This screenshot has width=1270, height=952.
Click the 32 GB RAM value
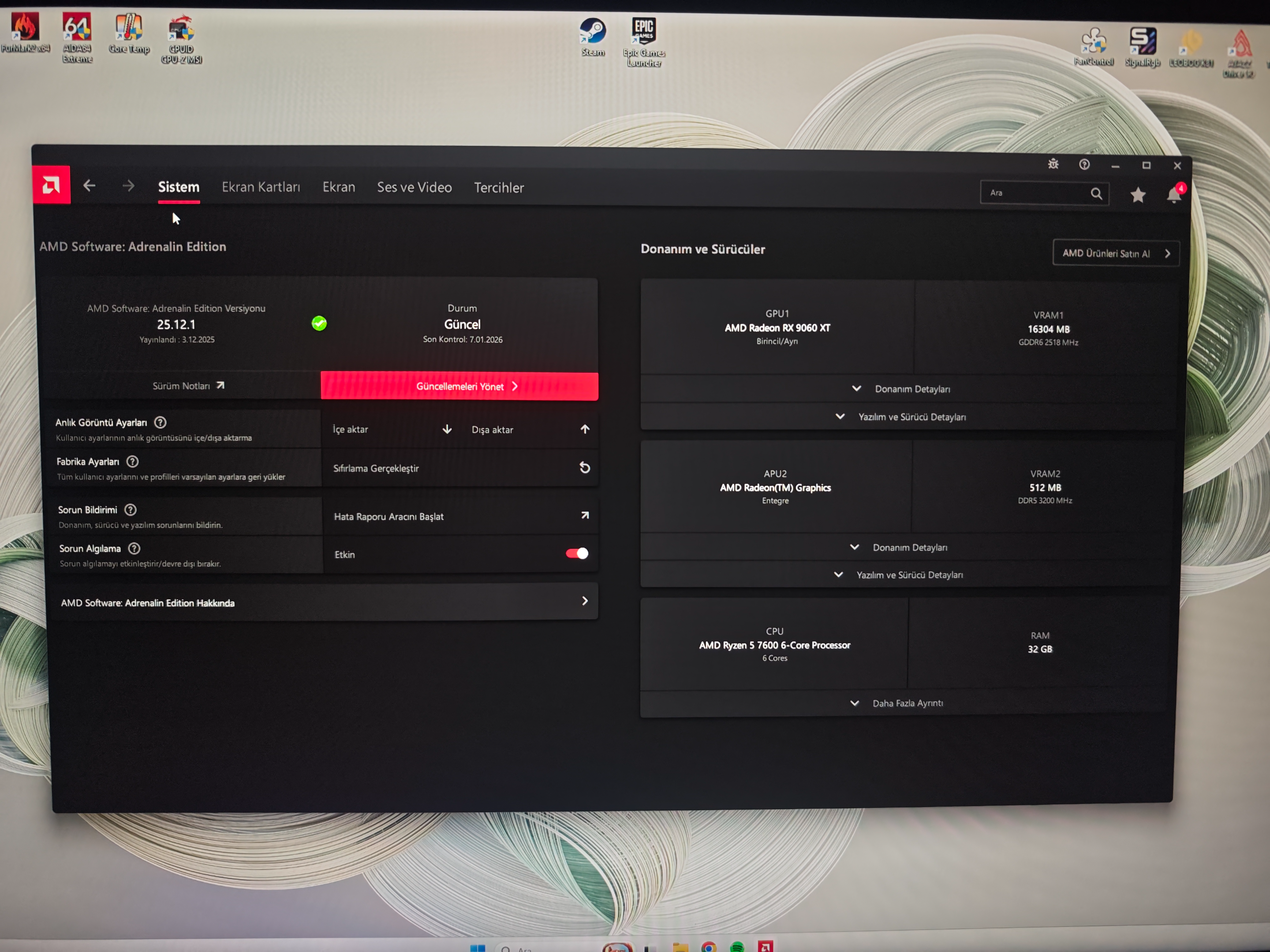[x=1040, y=649]
